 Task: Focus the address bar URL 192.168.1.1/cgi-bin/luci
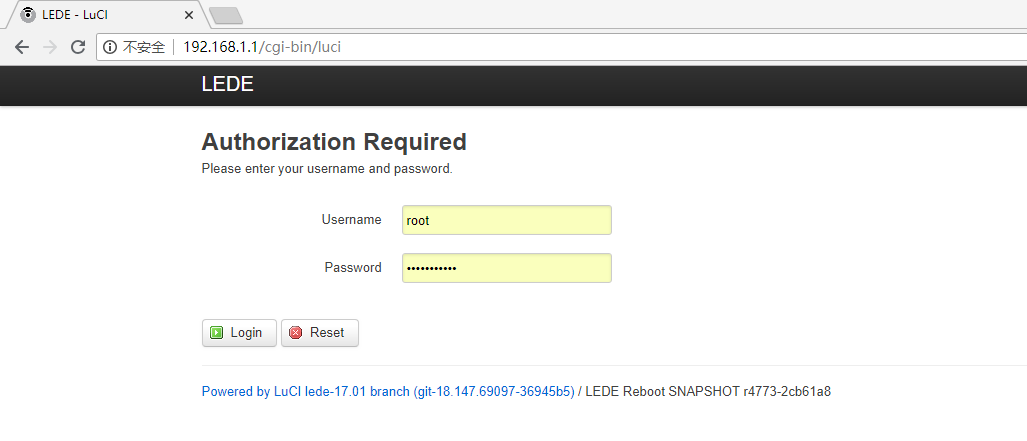[x=262, y=47]
